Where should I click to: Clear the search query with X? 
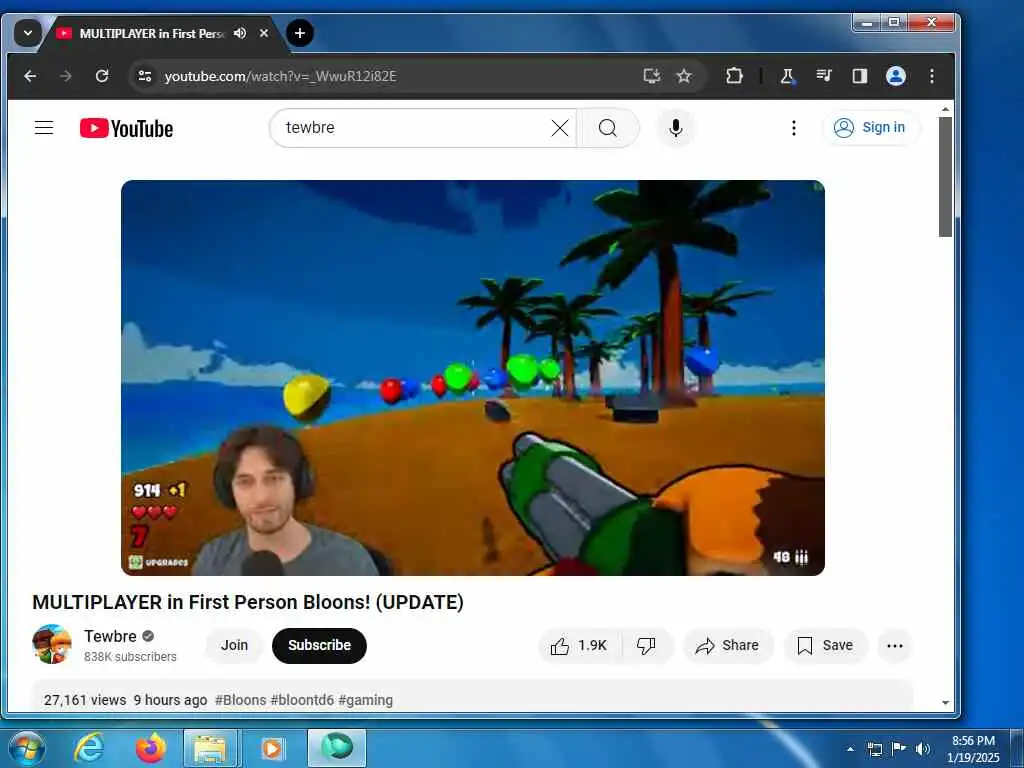[x=560, y=128]
